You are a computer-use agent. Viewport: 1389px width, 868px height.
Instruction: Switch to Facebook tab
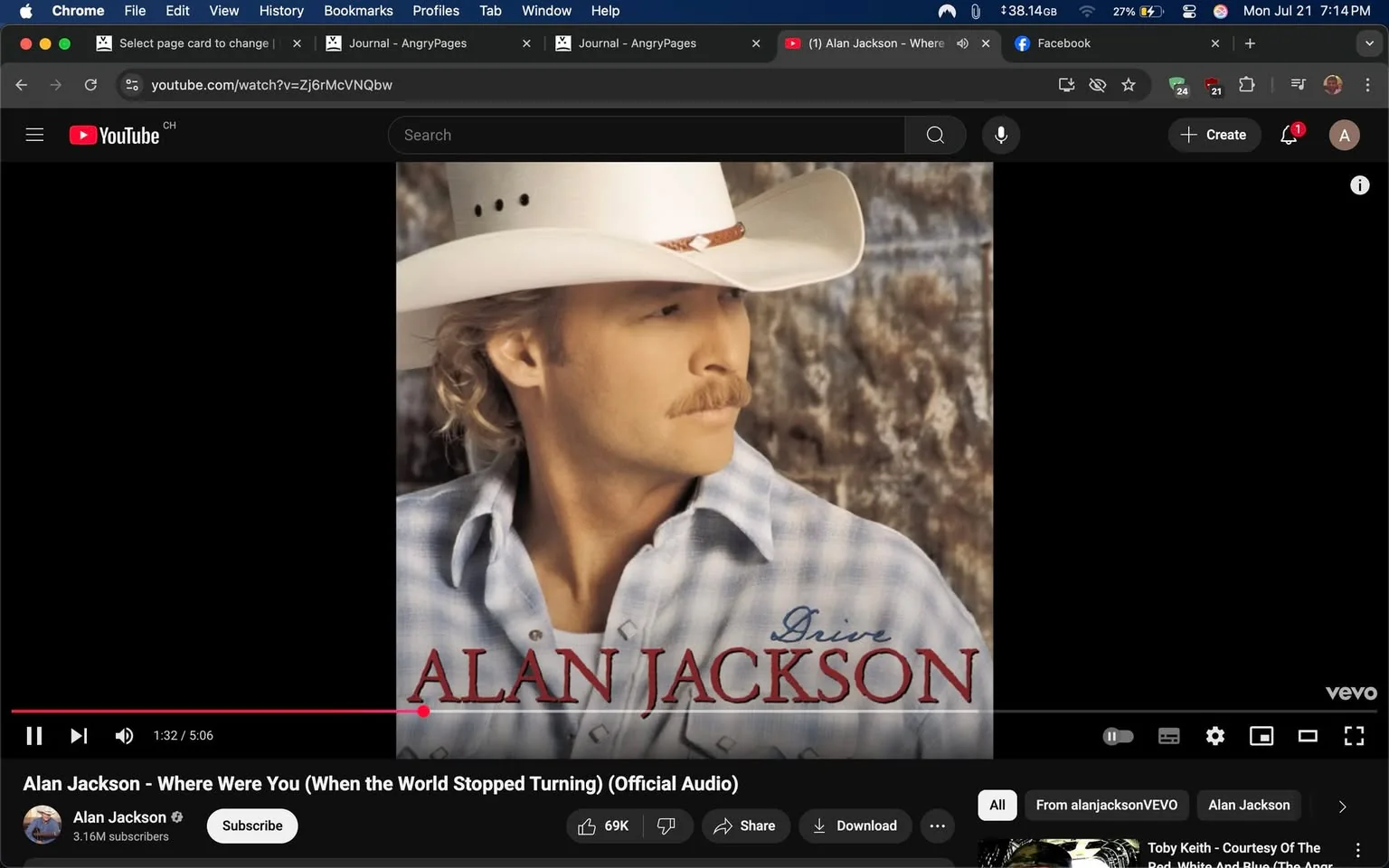1118,43
